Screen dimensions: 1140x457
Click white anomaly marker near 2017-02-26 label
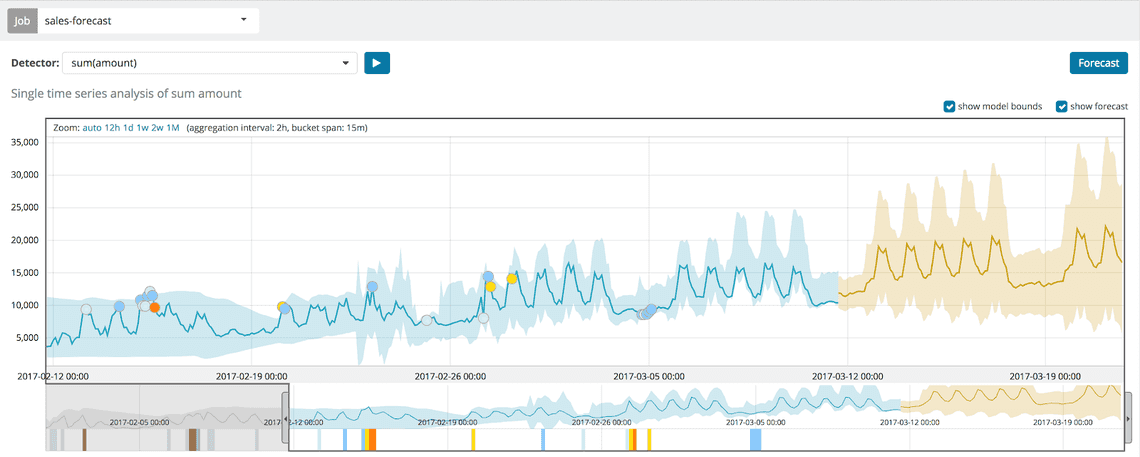[427, 320]
